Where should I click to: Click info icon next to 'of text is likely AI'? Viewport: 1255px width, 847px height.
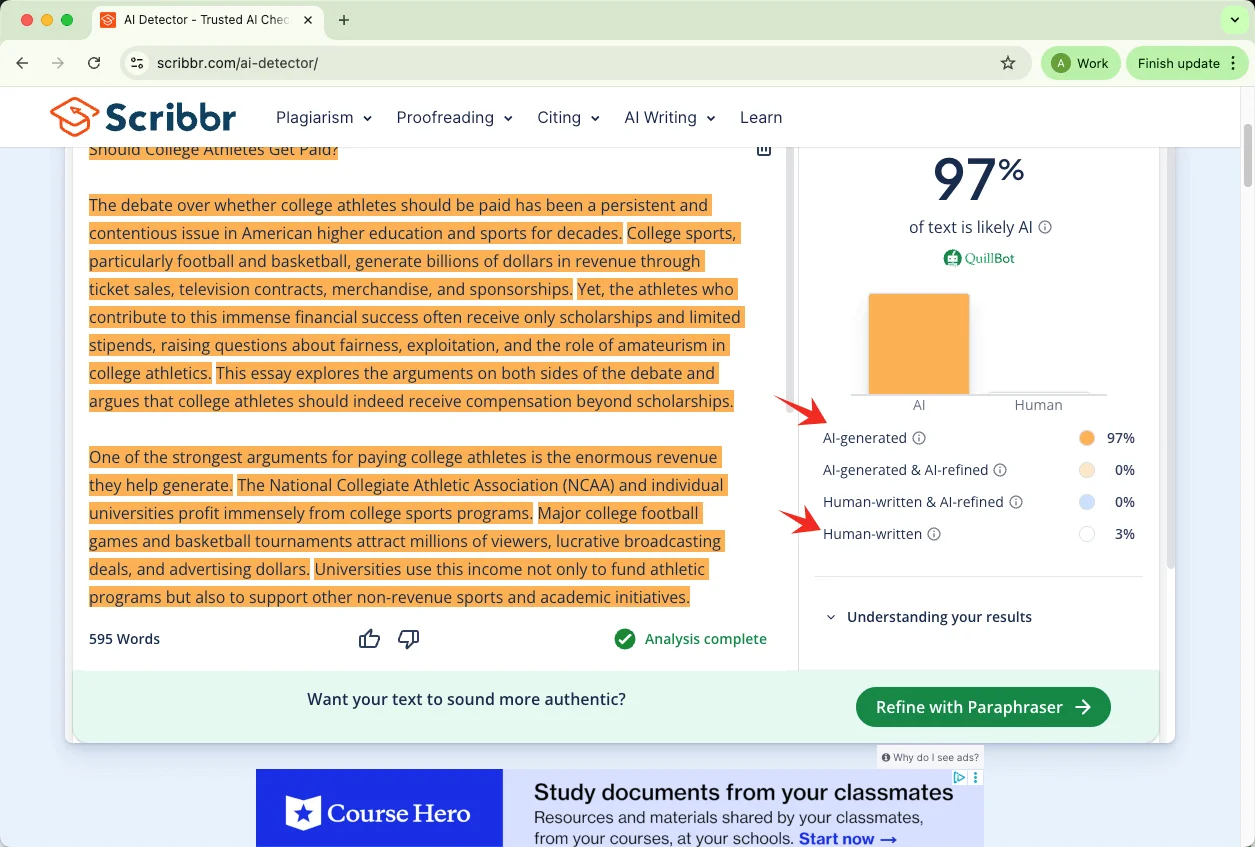1045,227
